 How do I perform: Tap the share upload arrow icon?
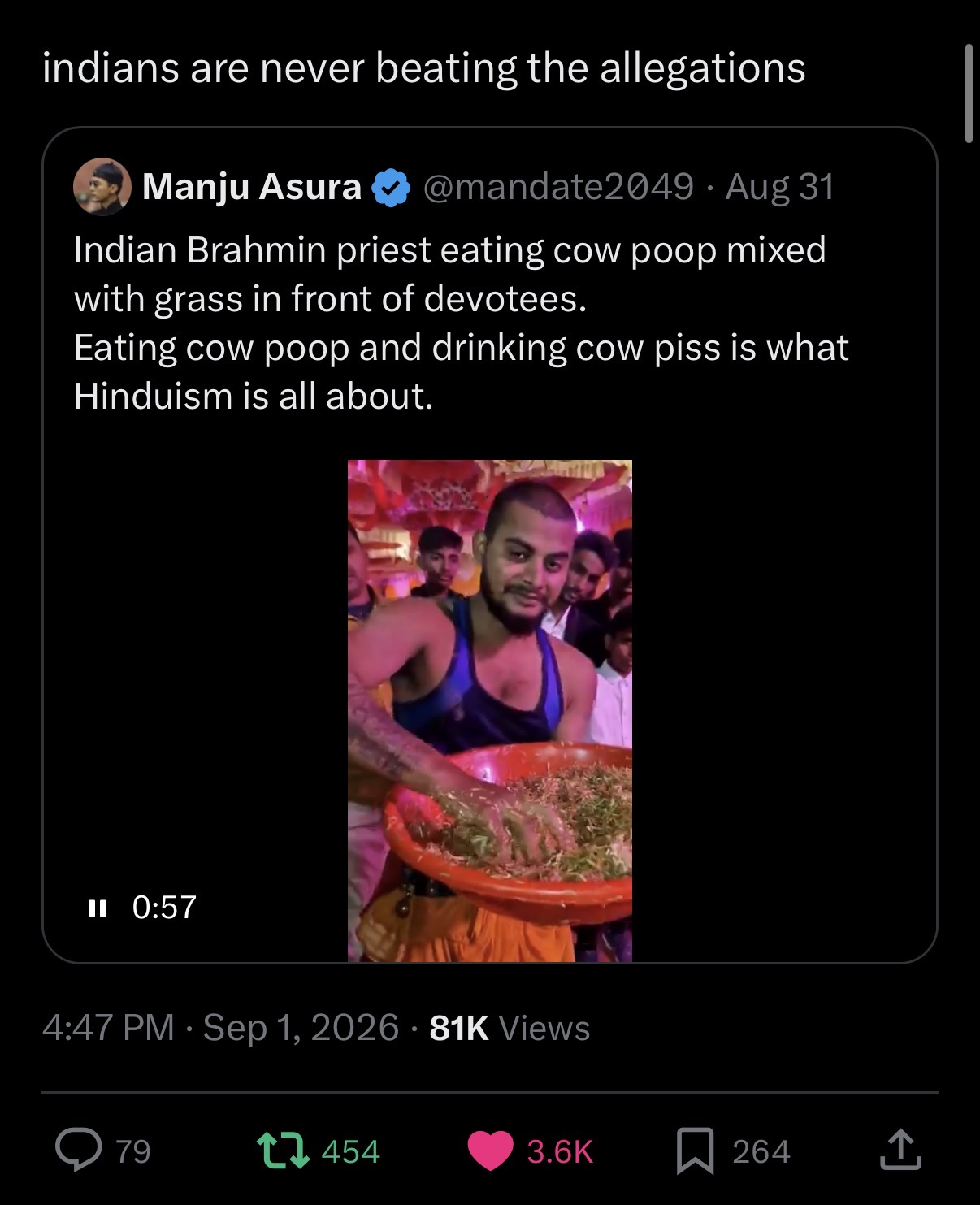point(900,1150)
